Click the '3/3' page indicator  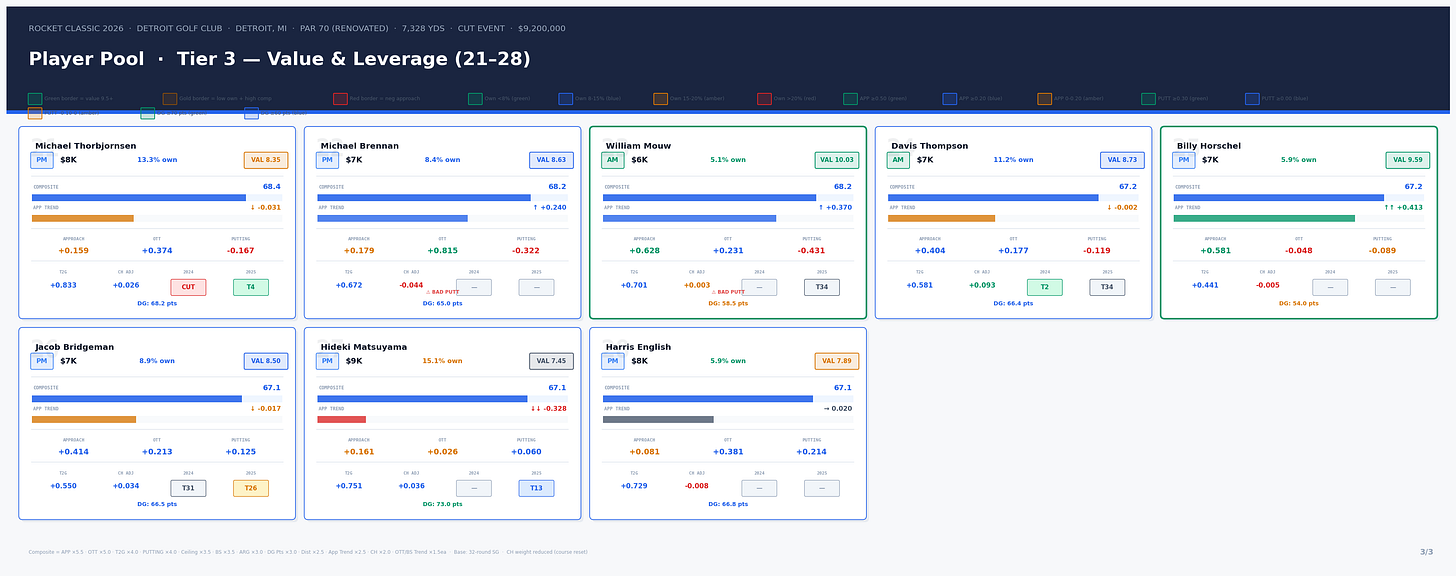[1426, 551]
